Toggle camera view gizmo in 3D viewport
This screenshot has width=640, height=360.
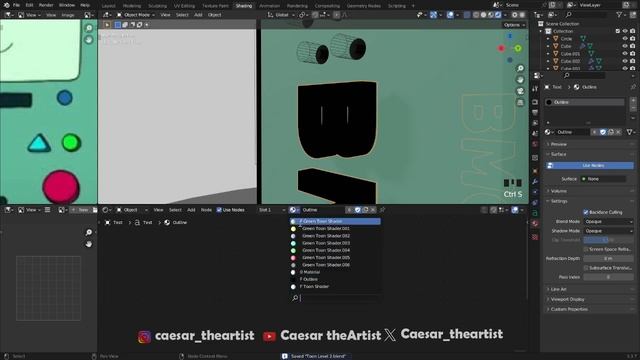[x=520, y=91]
